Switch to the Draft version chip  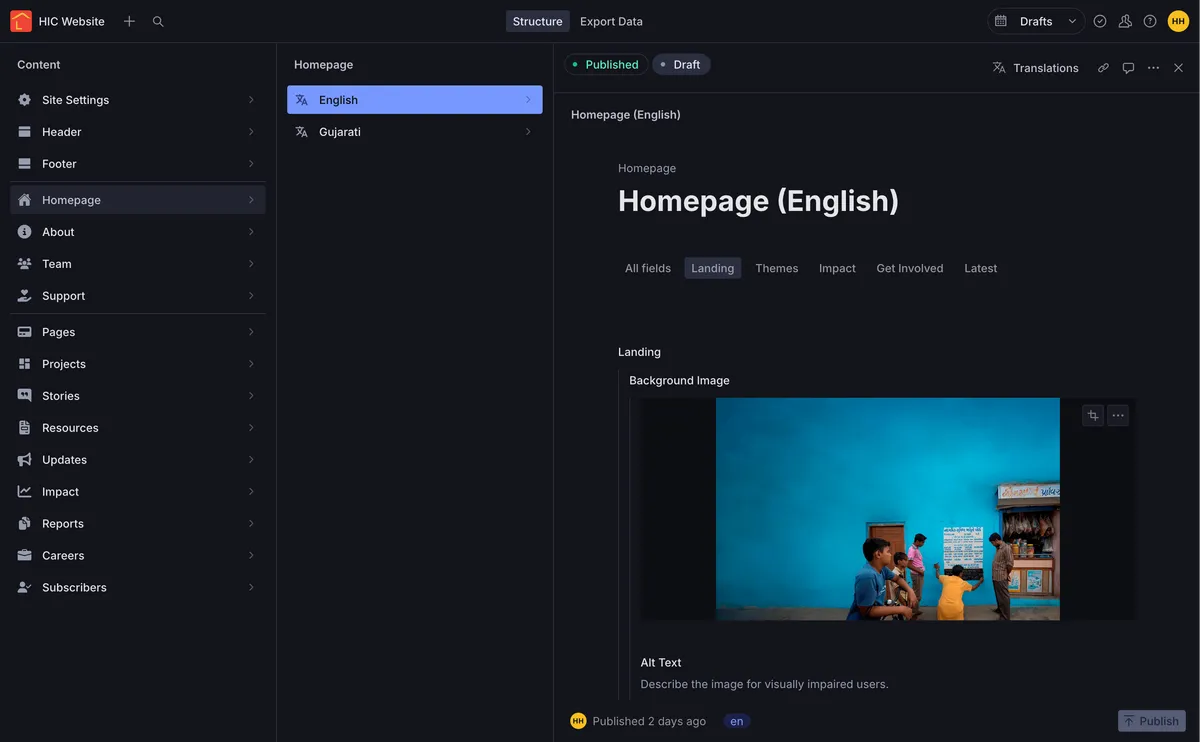pyautogui.click(x=681, y=63)
